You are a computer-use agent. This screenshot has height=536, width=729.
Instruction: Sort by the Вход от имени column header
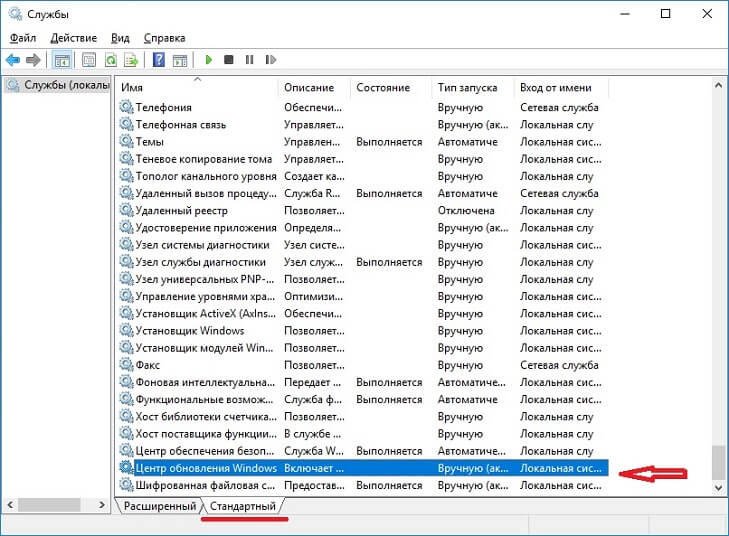point(561,87)
